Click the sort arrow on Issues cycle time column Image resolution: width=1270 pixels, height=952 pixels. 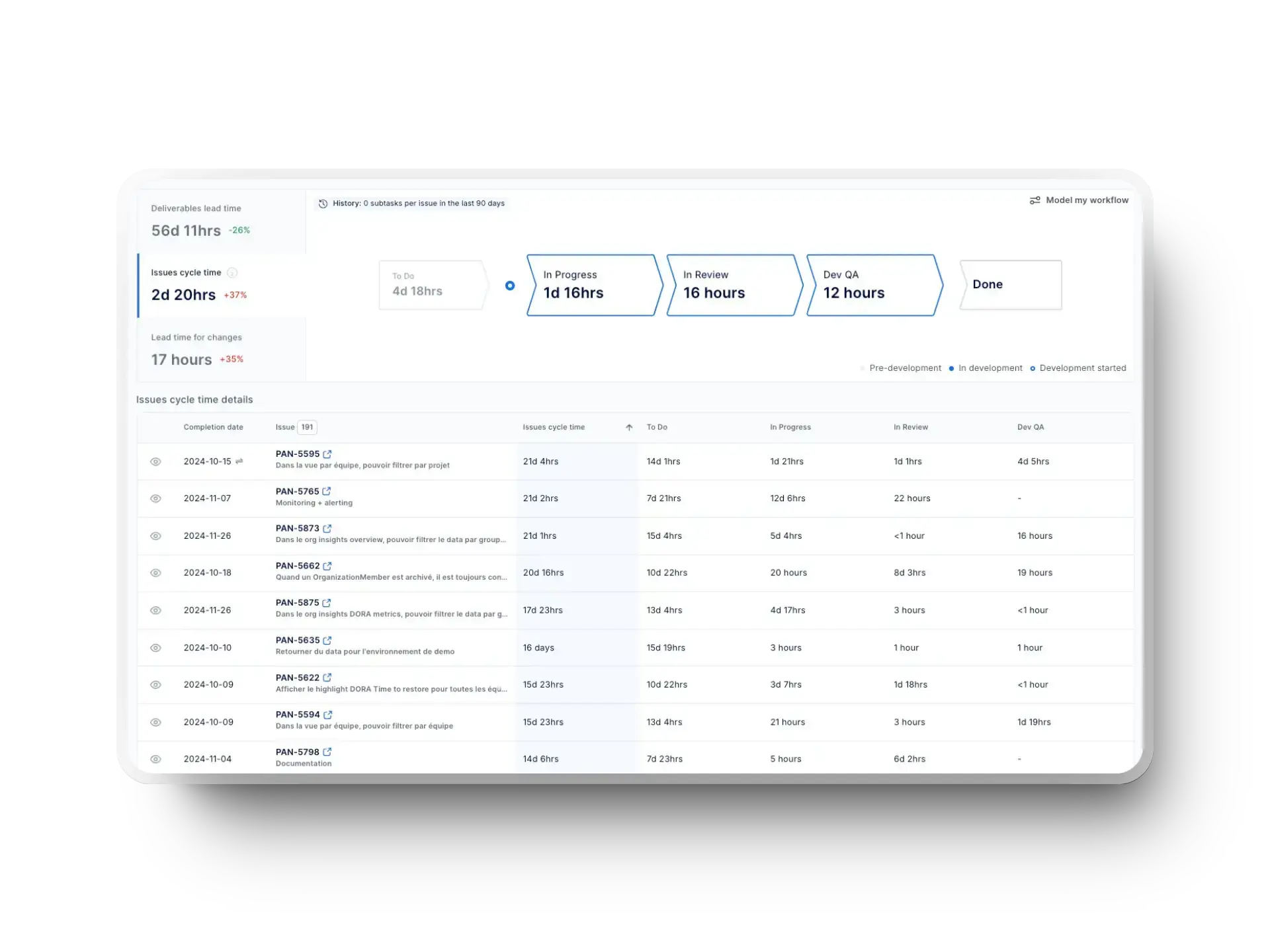[628, 427]
